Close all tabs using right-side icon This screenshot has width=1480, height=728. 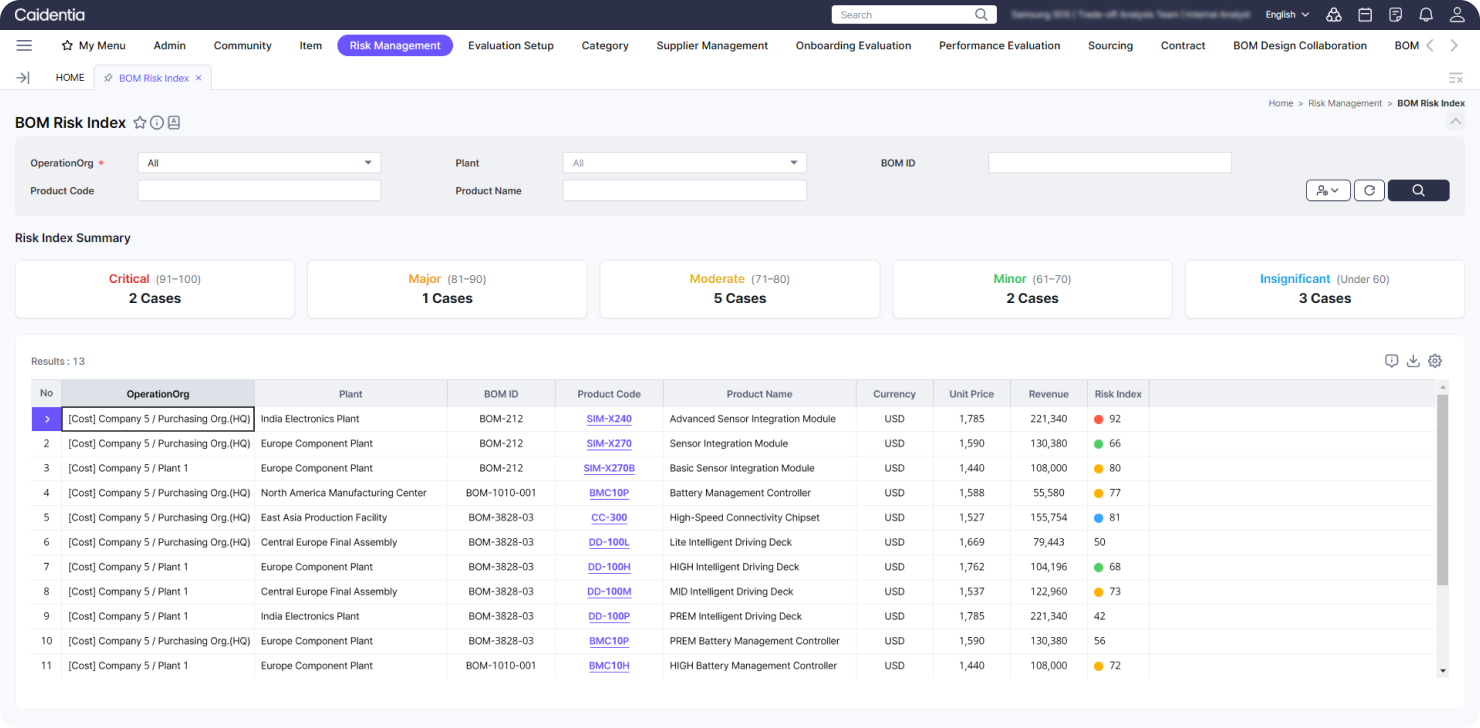point(1455,78)
